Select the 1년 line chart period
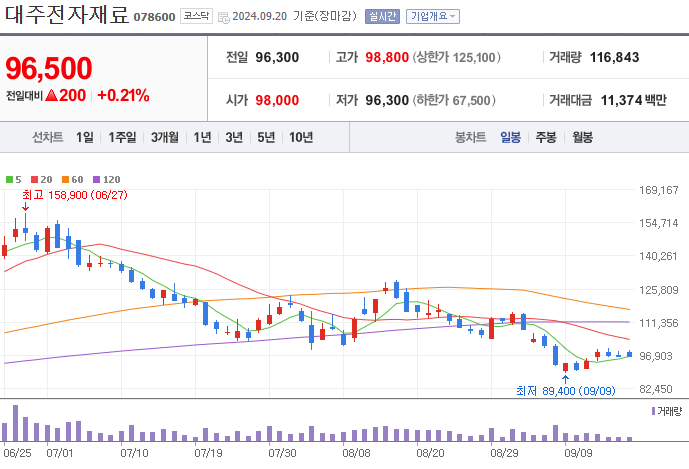Screen dimensions: 689x469 click(x=202, y=138)
